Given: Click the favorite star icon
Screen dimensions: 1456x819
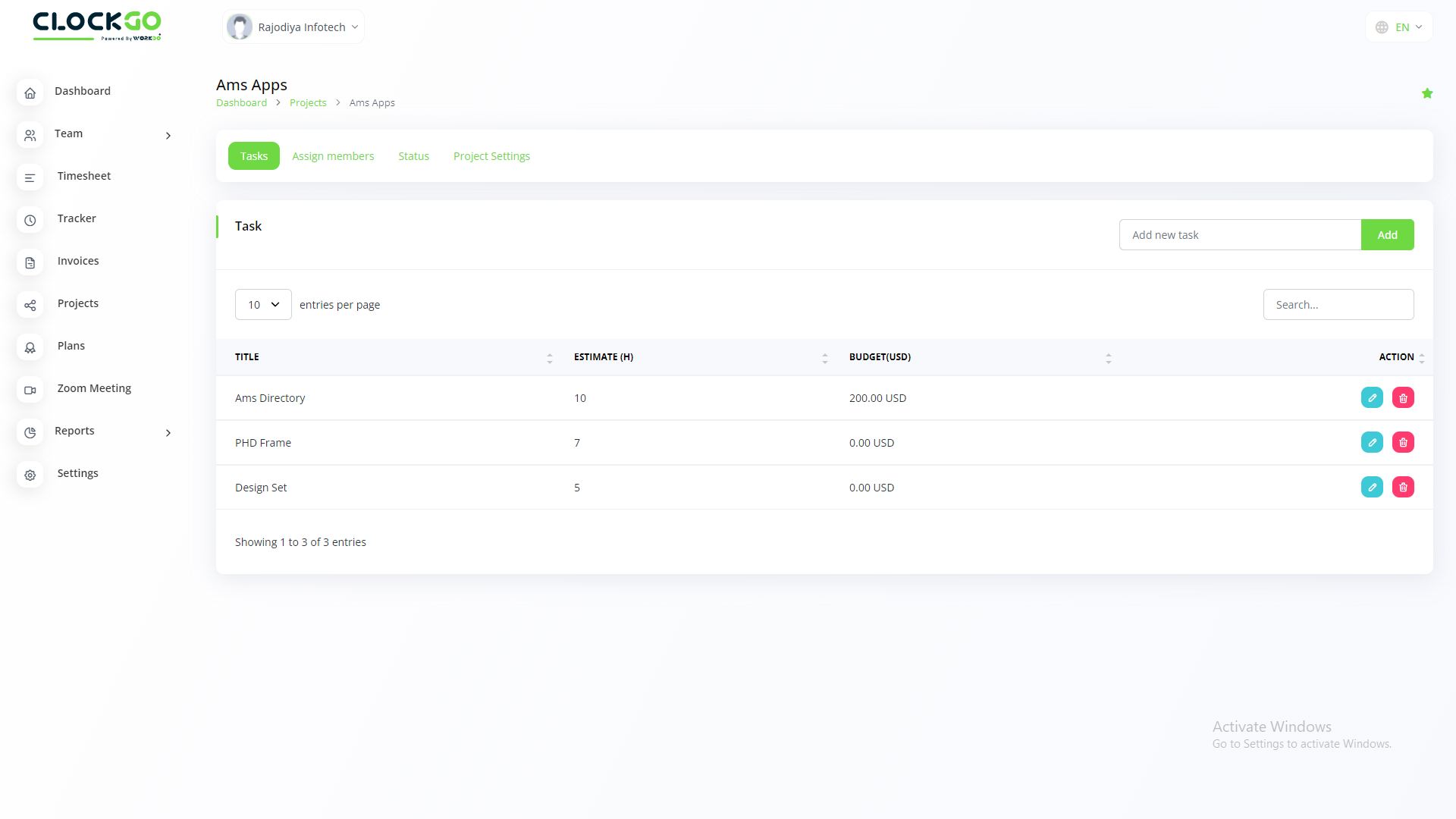Looking at the screenshot, I should (x=1427, y=93).
